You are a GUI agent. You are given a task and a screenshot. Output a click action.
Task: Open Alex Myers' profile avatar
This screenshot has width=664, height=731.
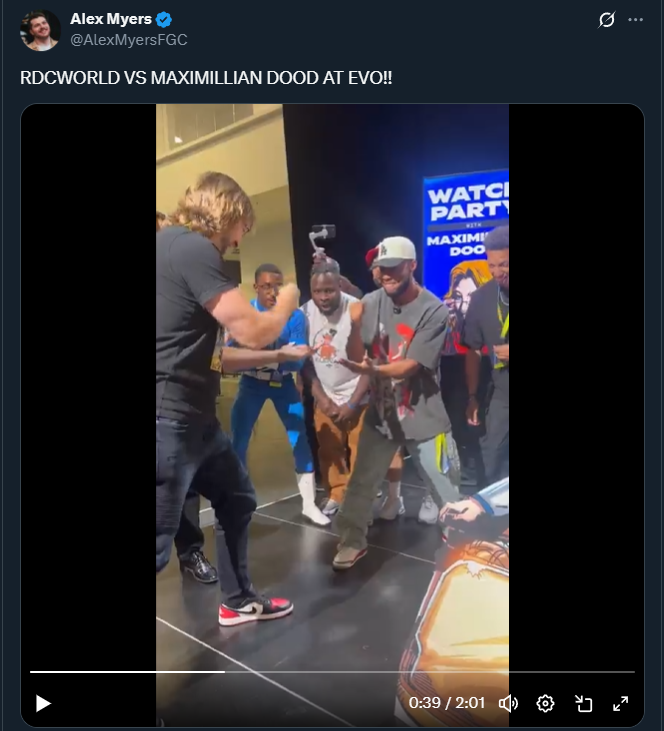40,30
